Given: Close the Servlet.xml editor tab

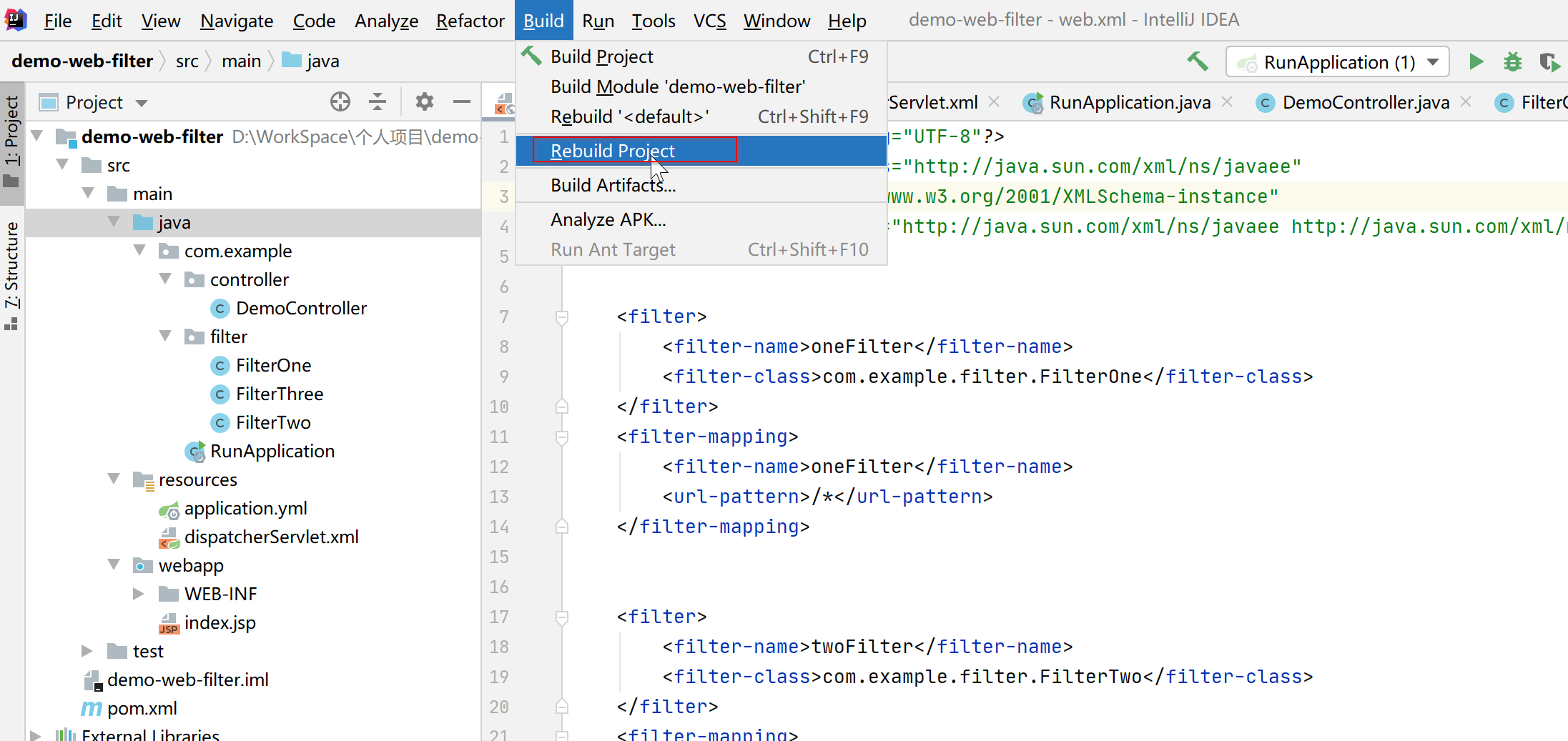Looking at the screenshot, I should tap(994, 102).
